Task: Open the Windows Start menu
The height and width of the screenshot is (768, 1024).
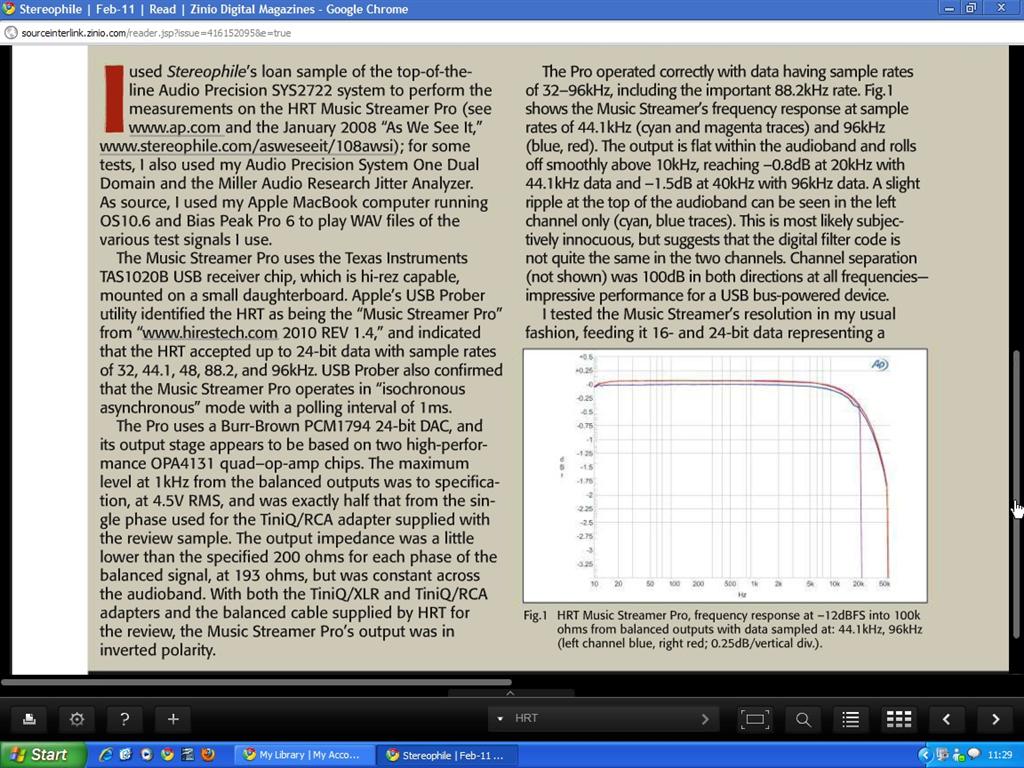Action: pos(43,755)
